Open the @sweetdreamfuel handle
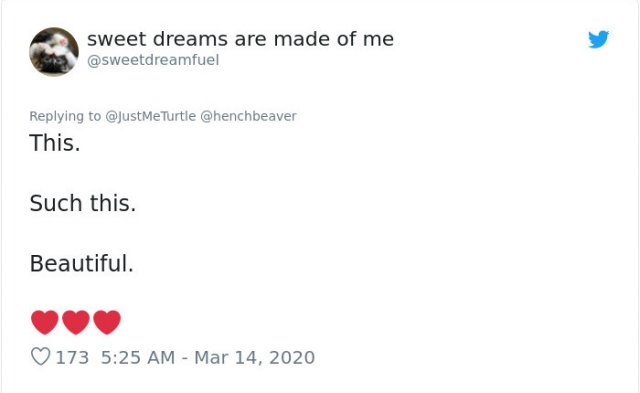Screen dimensions: 640x393 153,60
